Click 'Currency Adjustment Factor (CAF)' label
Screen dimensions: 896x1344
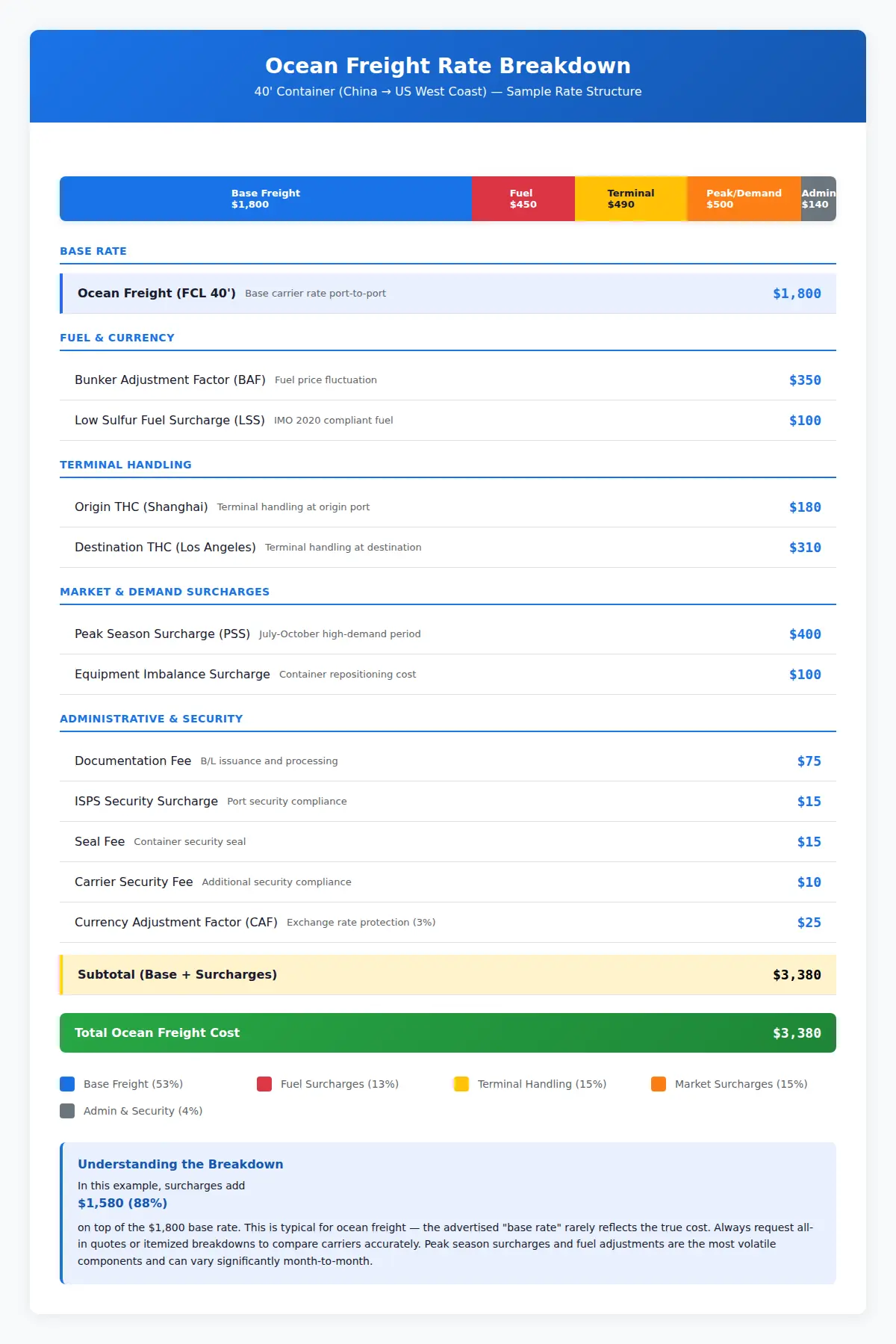(x=176, y=922)
